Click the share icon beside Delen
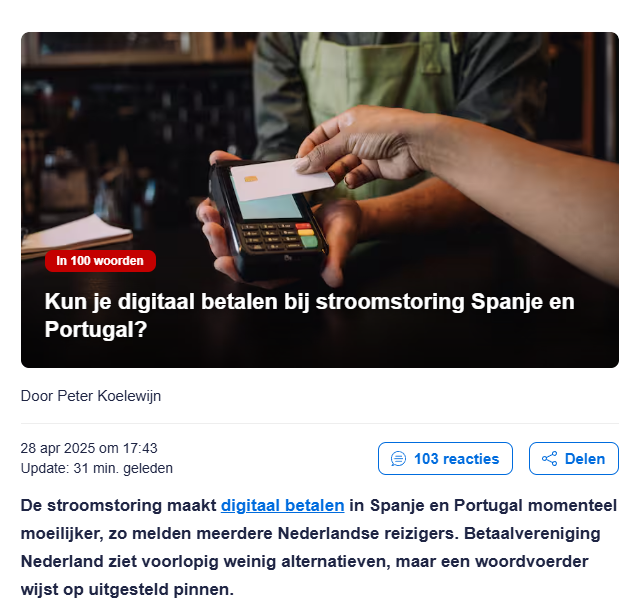 pos(549,459)
